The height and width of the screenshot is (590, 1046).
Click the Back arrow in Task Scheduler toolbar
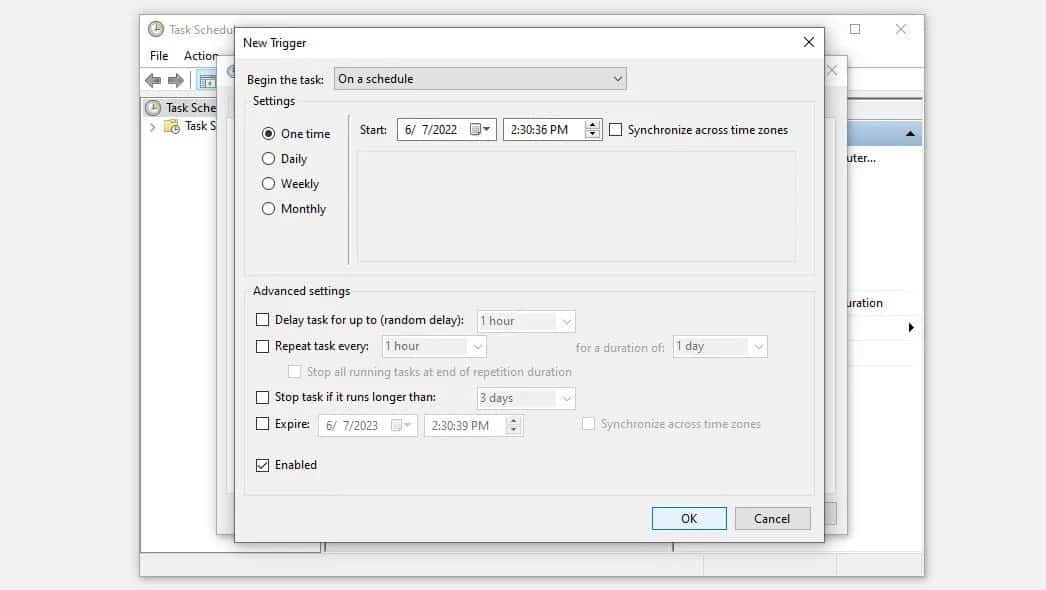(x=153, y=81)
